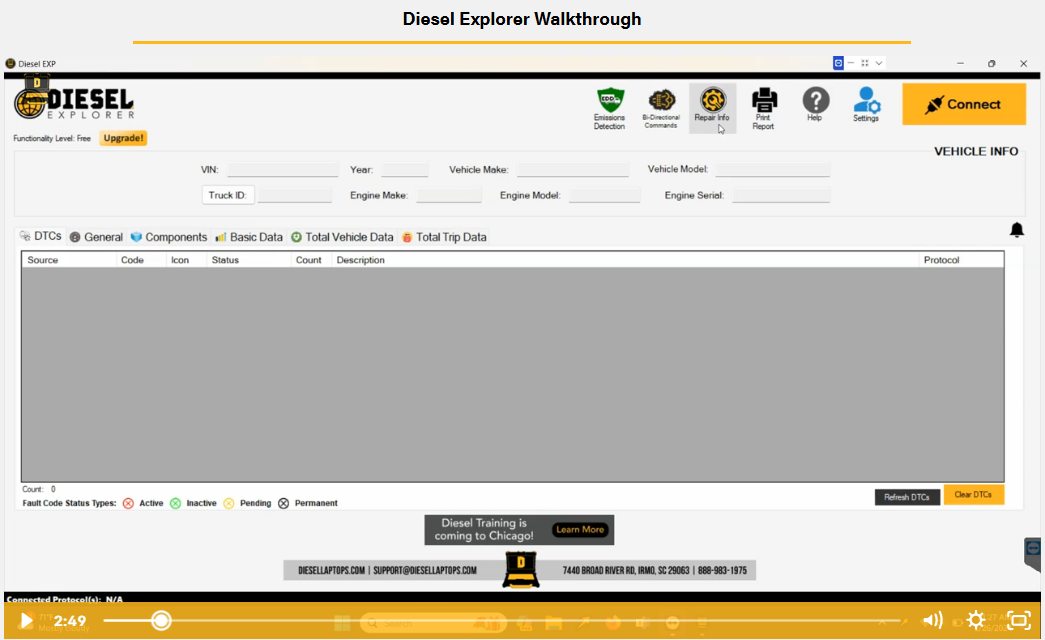Screen dimensions: 1045x640
Task: Switch to the DTCs tab
Action: point(41,236)
